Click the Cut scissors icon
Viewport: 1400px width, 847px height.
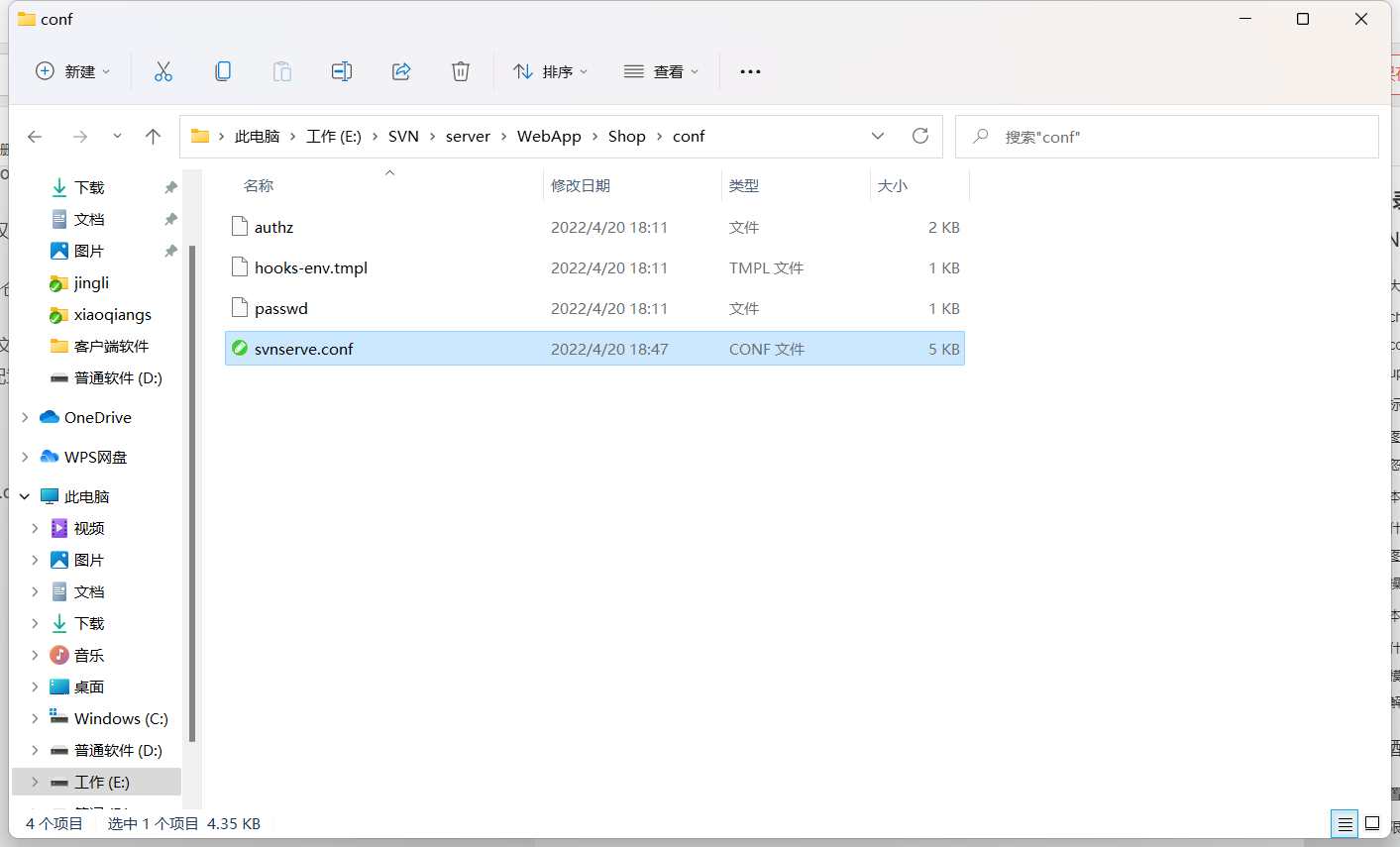(x=163, y=71)
